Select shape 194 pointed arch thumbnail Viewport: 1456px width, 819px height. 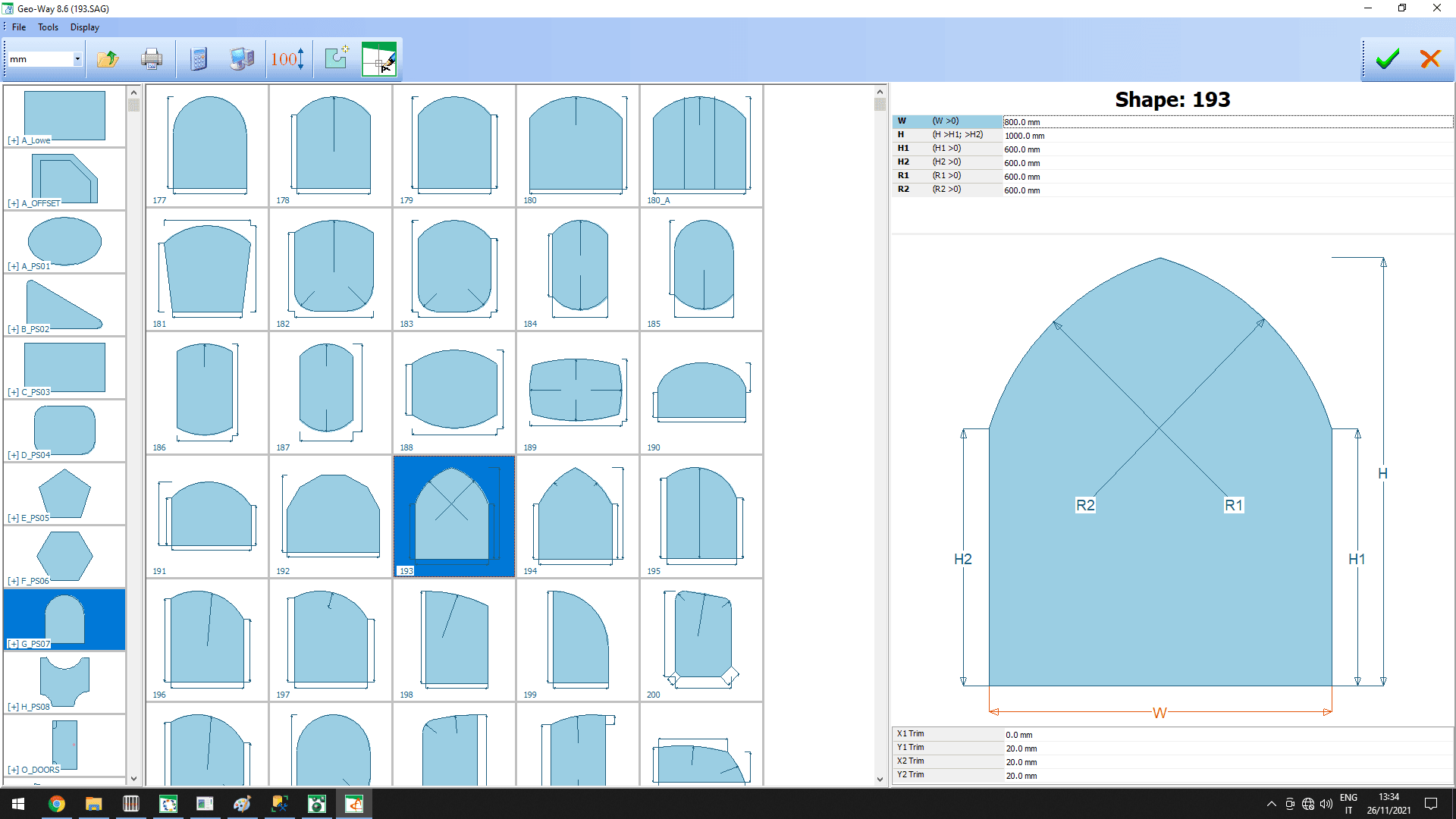click(x=578, y=516)
